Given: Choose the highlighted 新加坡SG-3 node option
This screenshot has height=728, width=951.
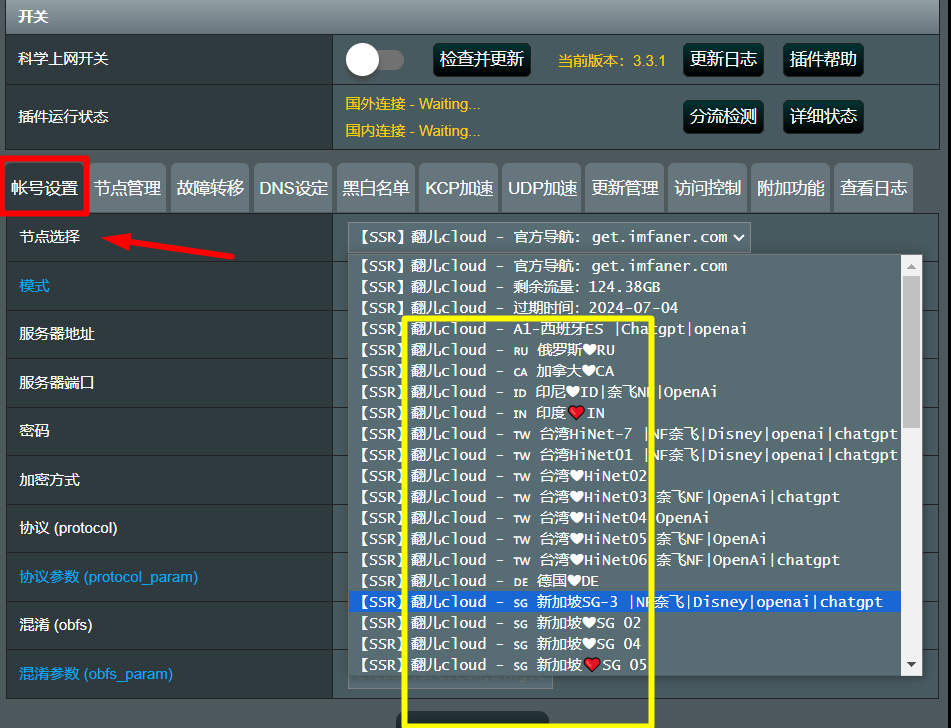Looking at the screenshot, I should (625, 602).
